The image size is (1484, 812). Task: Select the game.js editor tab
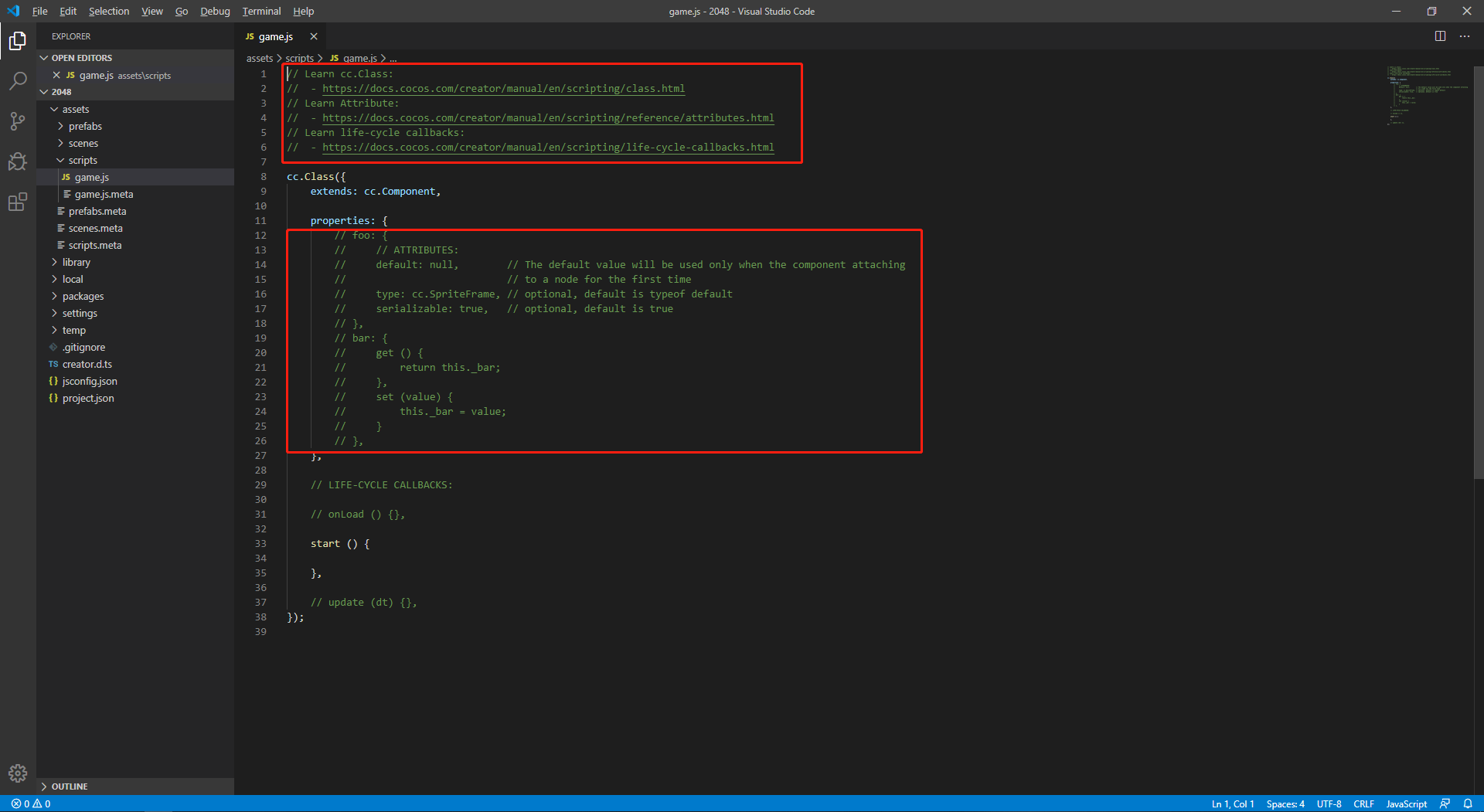274,36
